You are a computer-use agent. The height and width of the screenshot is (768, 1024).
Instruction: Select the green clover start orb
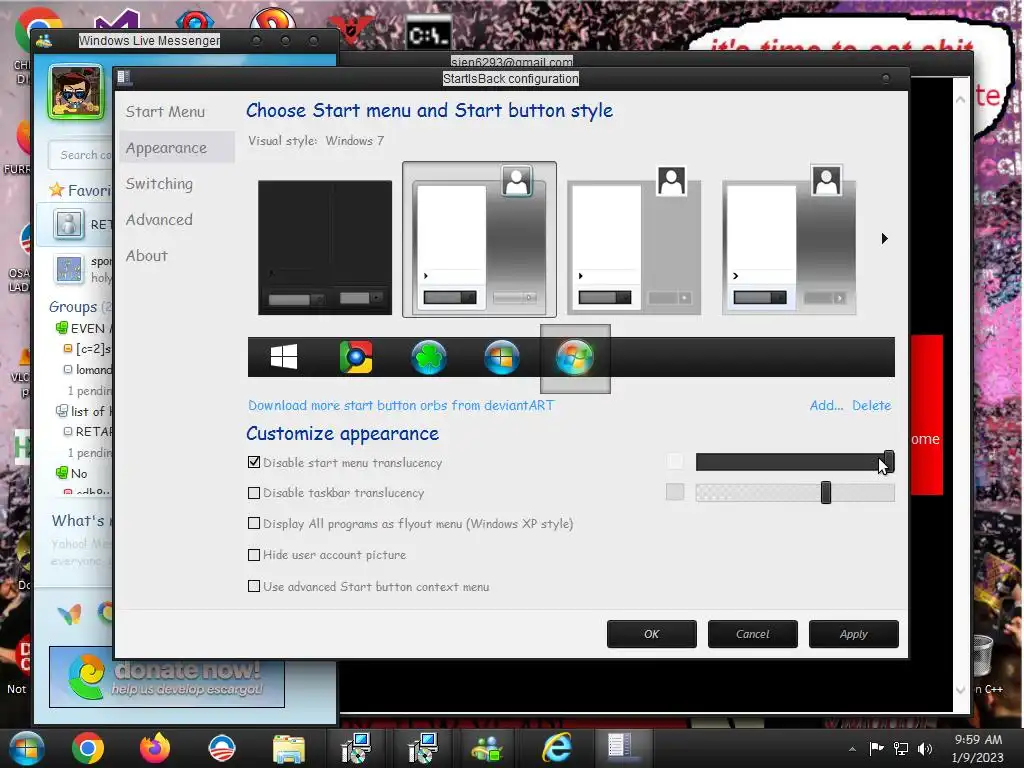pos(428,357)
